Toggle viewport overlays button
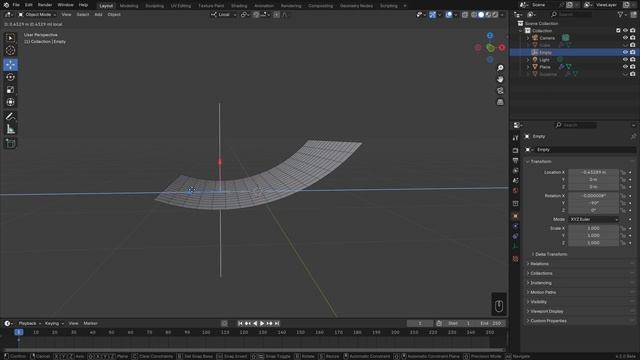Screen dimensions: 640x360 (x=449, y=15)
